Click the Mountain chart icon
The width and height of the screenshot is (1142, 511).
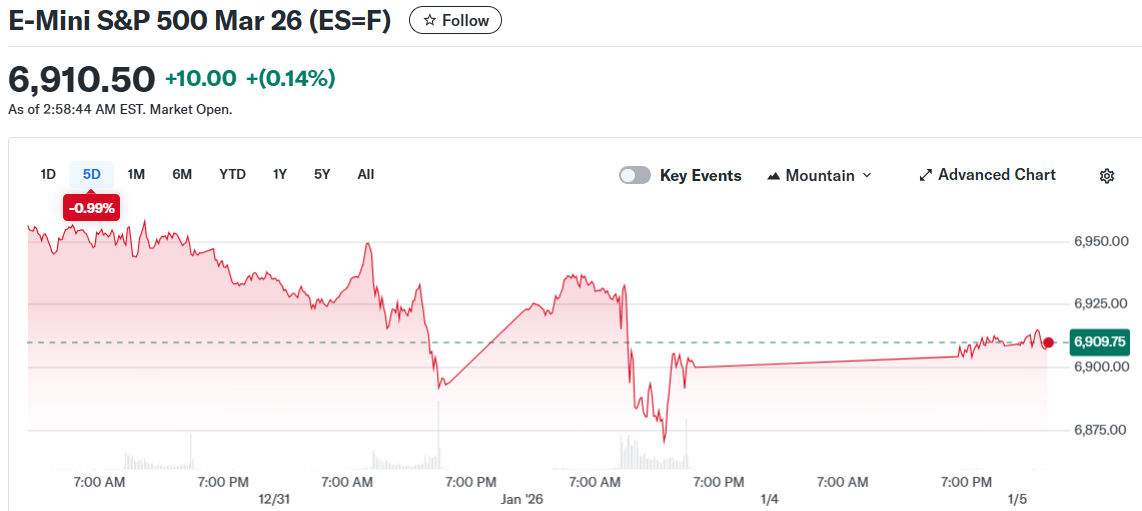[774, 176]
